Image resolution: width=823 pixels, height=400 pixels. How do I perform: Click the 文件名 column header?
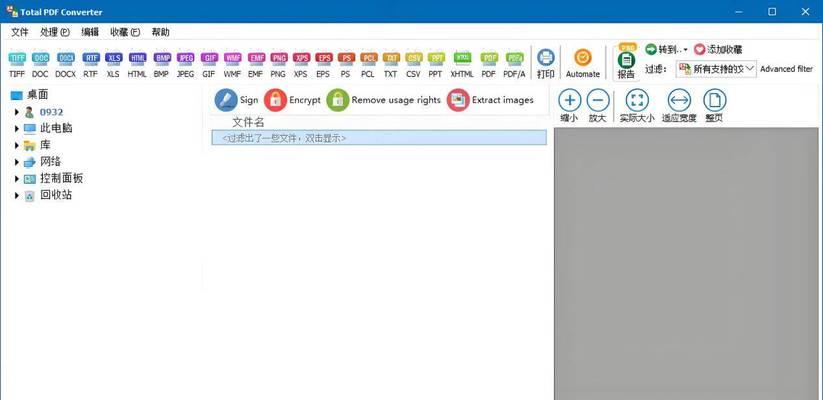click(248, 123)
